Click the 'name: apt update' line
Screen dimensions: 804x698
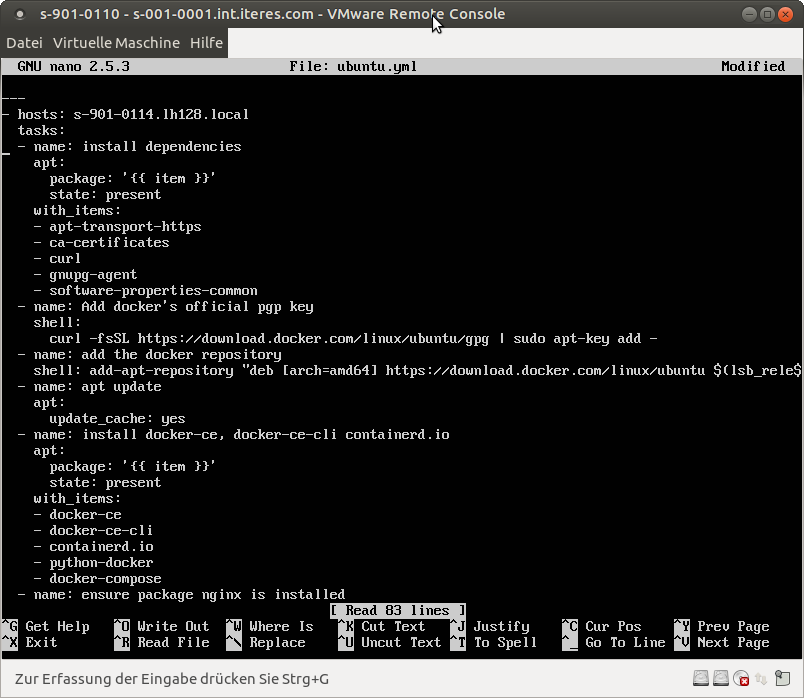click(89, 386)
